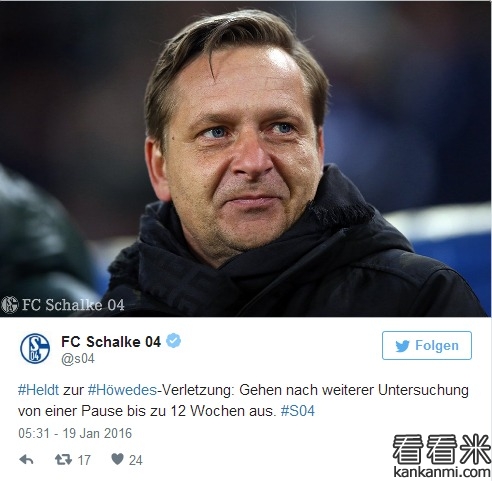Click the retweet icon
This screenshot has height=481, width=492.
click(63, 460)
